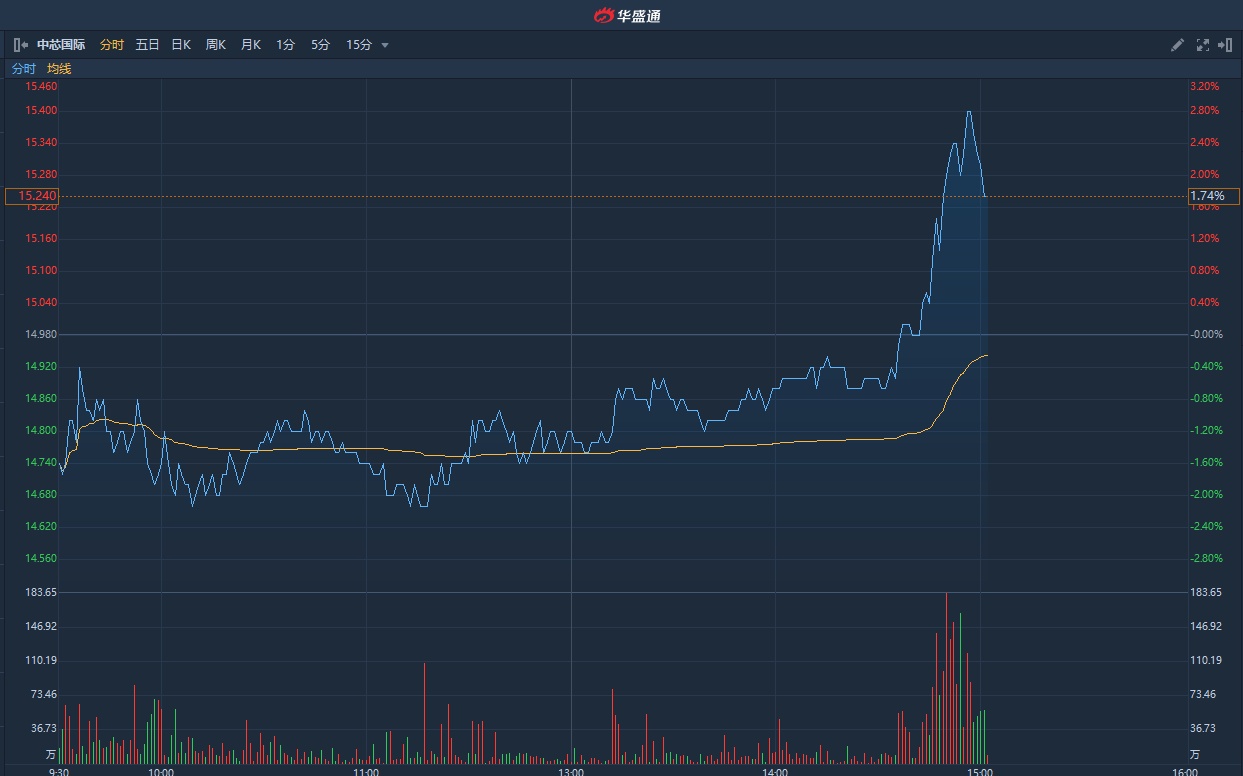The height and width of the screenshot is (776, 1243).
Task: Switch to the 5分 five-minute chart
Action: (320, 45)
